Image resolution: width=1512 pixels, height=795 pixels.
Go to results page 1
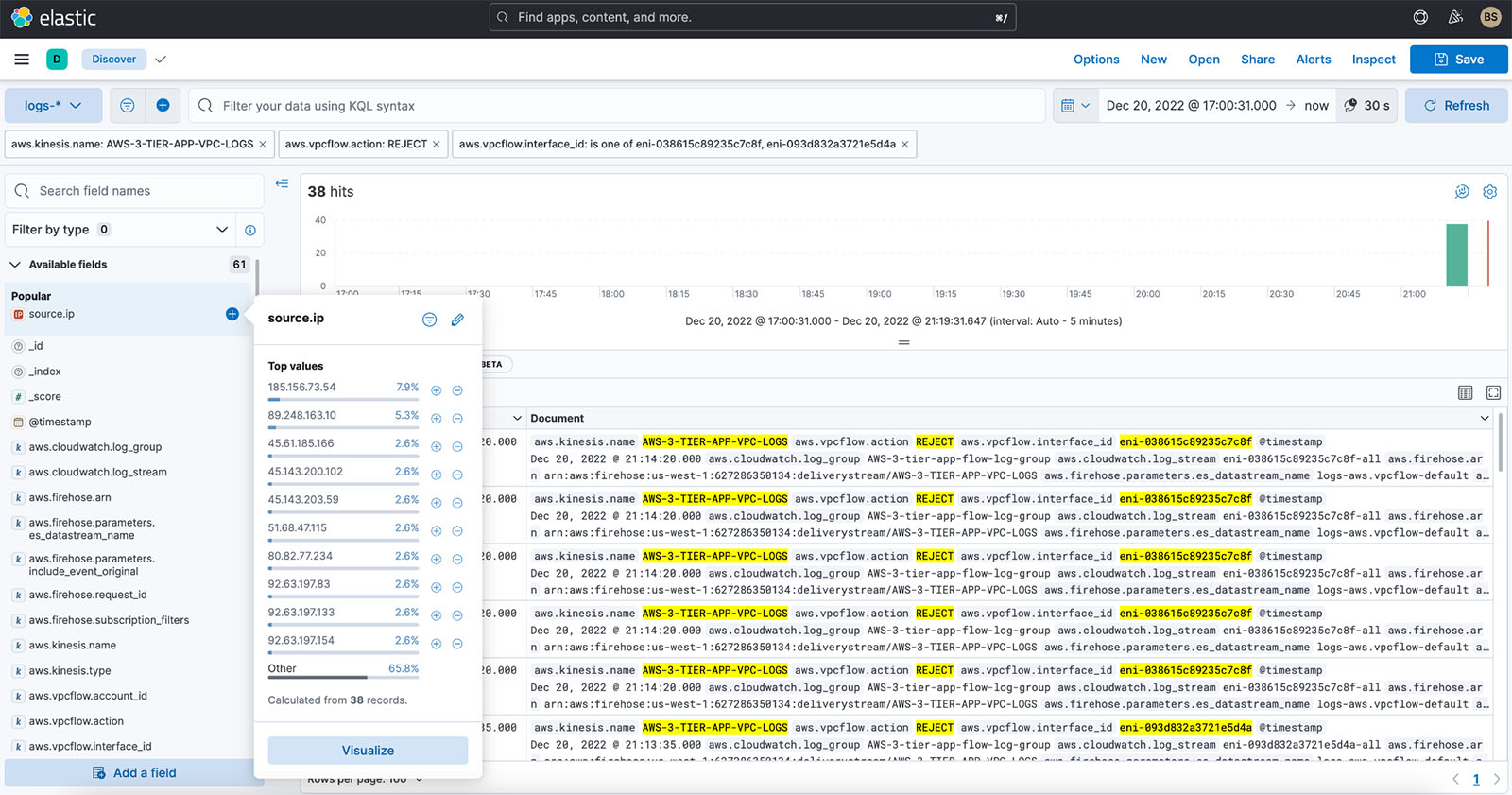point(1476,780)
